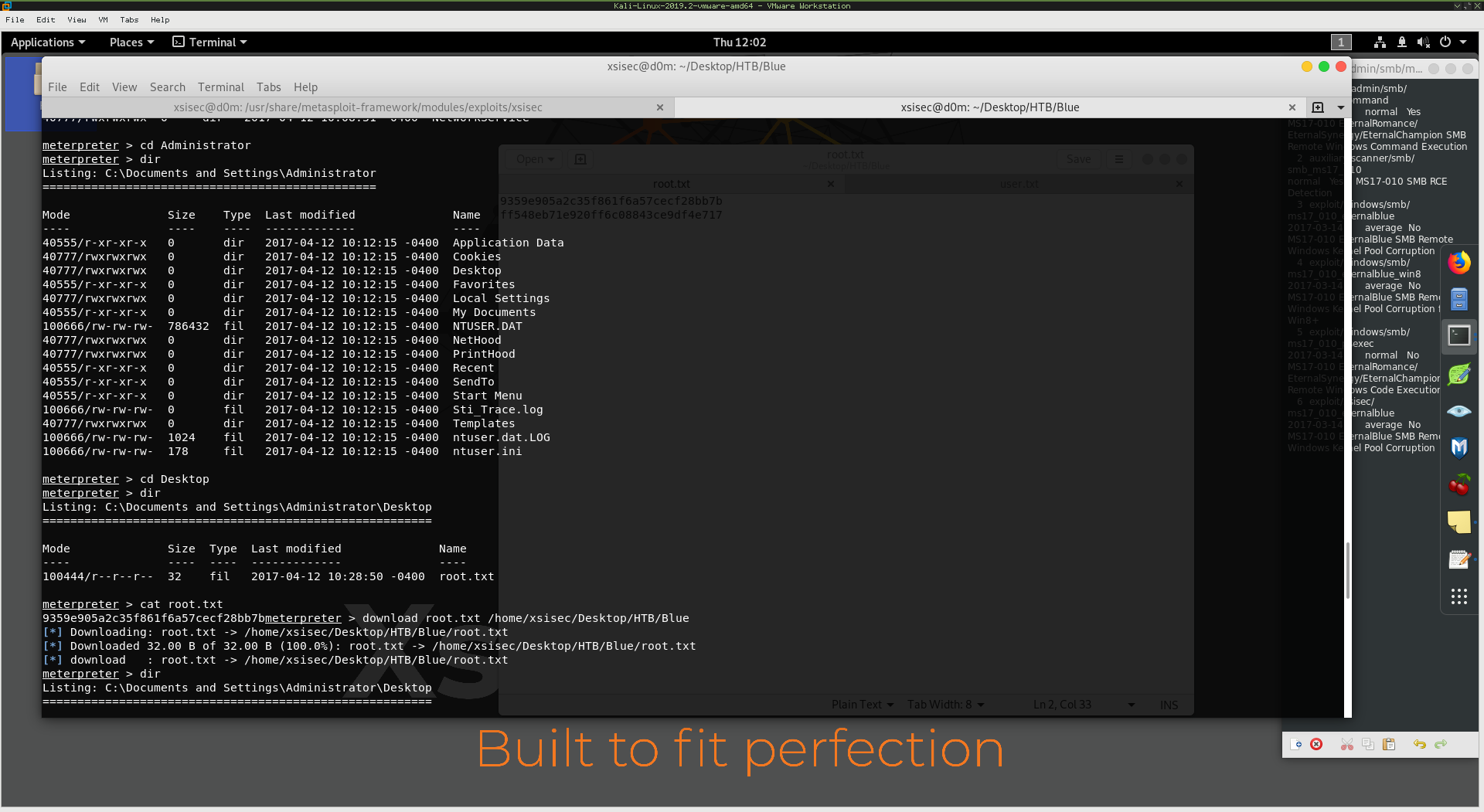
Task: Click the Sti_Trace.log entry in listing
Action: pos(498,409)
